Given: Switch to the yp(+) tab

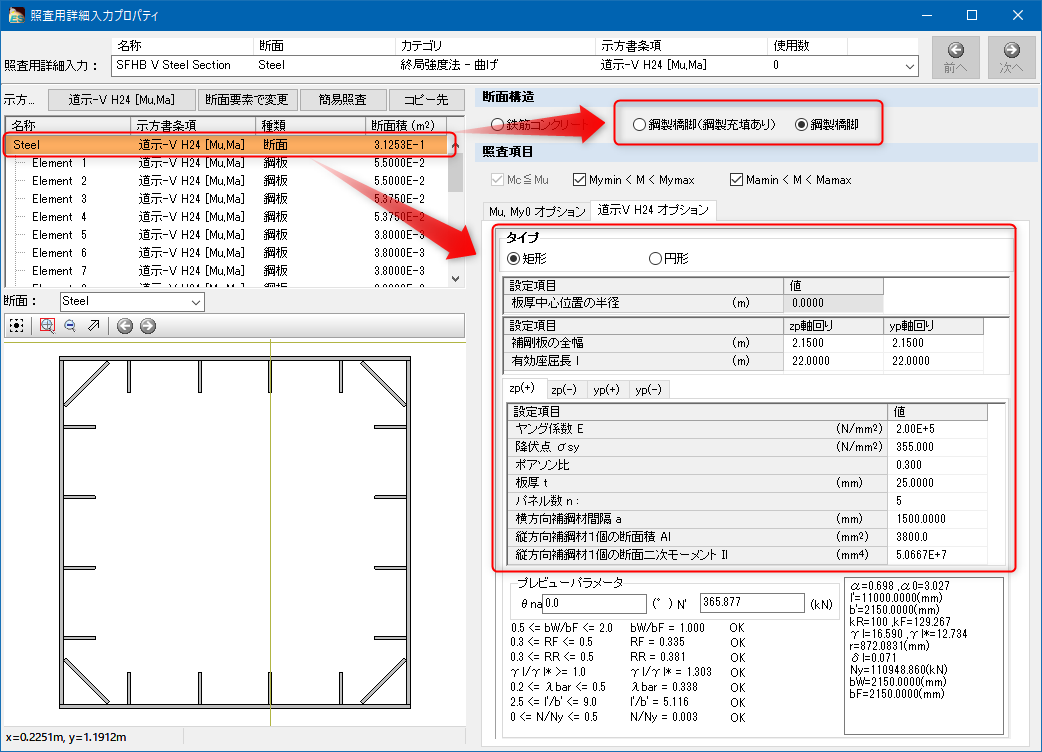Looking at the screenshot, I should [606, 389].
